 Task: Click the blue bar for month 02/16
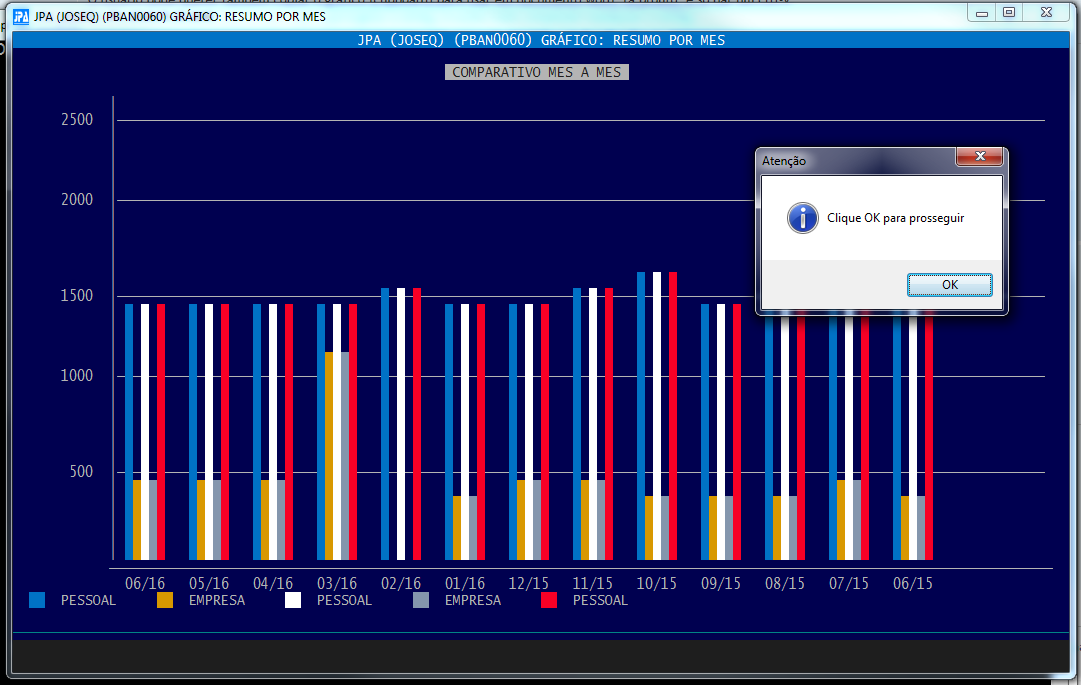385,423
